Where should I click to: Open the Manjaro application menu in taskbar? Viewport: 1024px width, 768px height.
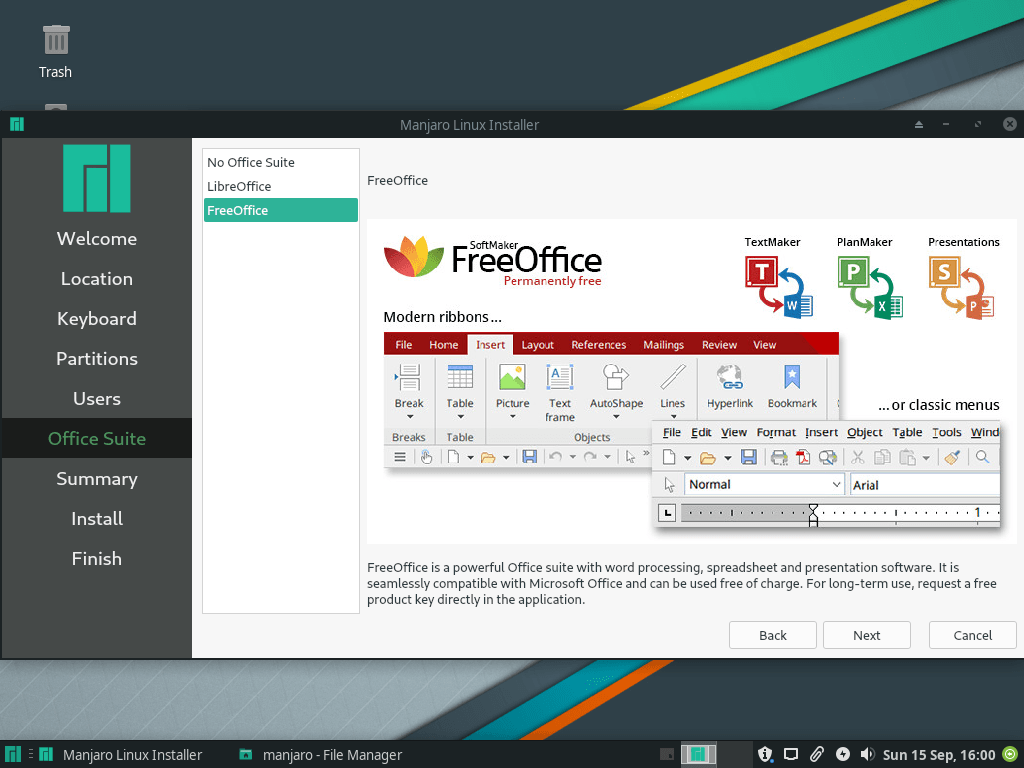12,754
